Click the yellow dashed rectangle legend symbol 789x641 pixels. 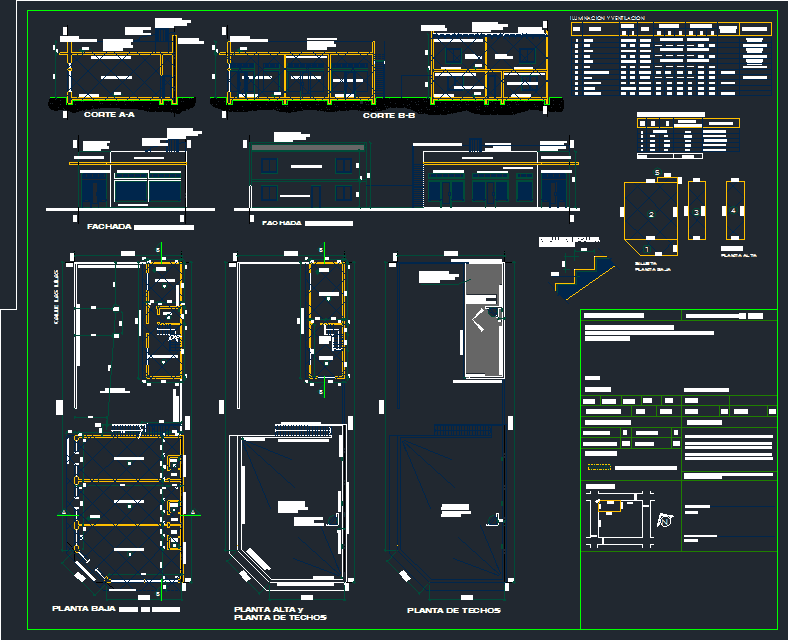coord(598,466)
